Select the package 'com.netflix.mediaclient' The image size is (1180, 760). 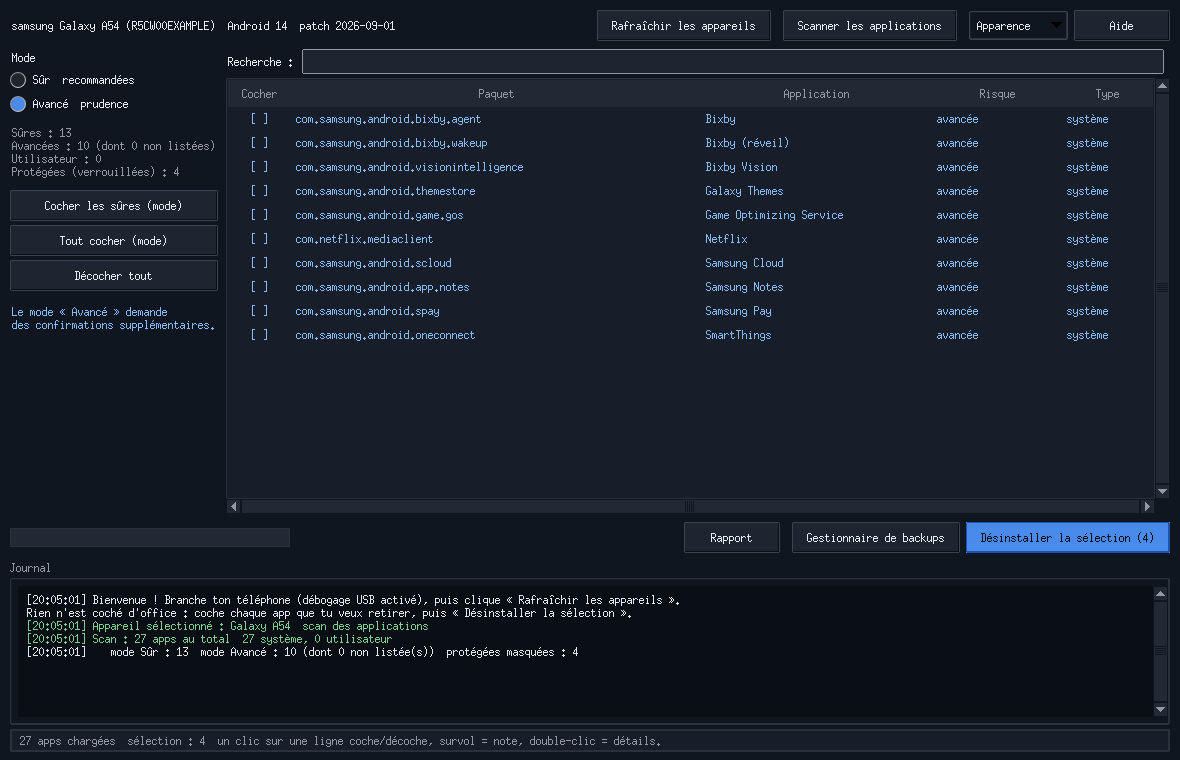pyautogui.click(x=364, y=239)
